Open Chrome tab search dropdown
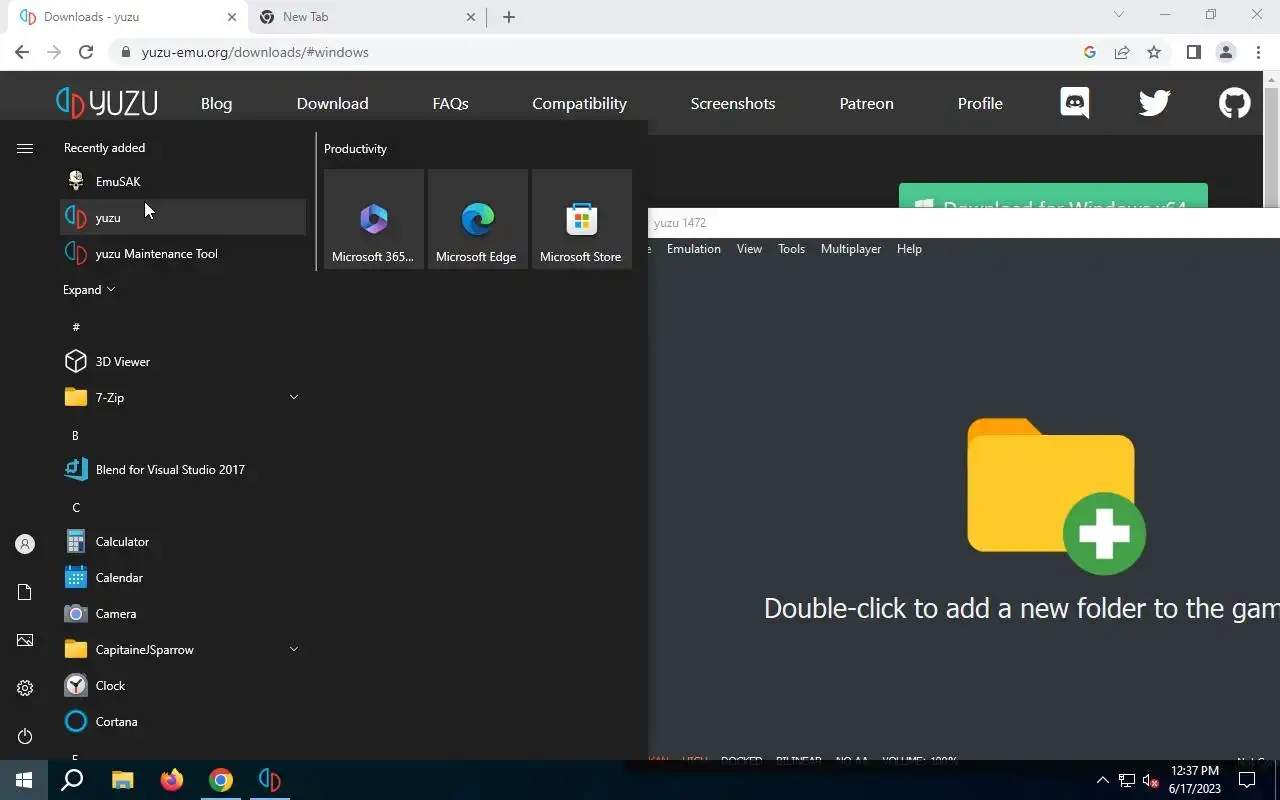This screenshot has height=800, width=1280. tap(1119, 15)
